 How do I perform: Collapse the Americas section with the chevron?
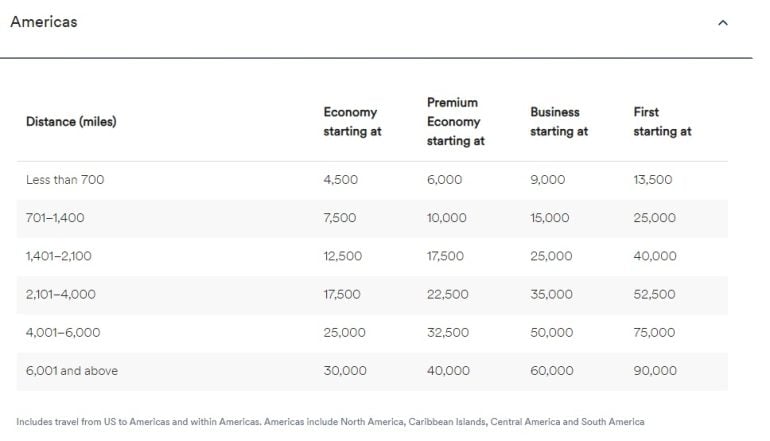point(723,23)
